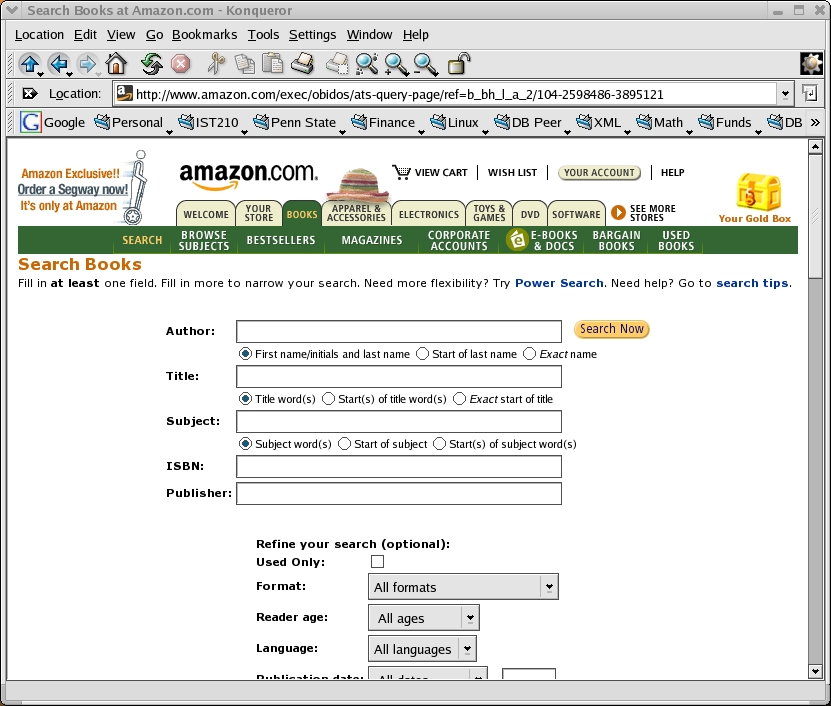
Task: Copy using the toolbar Copy icon
Action: point(244,64)
